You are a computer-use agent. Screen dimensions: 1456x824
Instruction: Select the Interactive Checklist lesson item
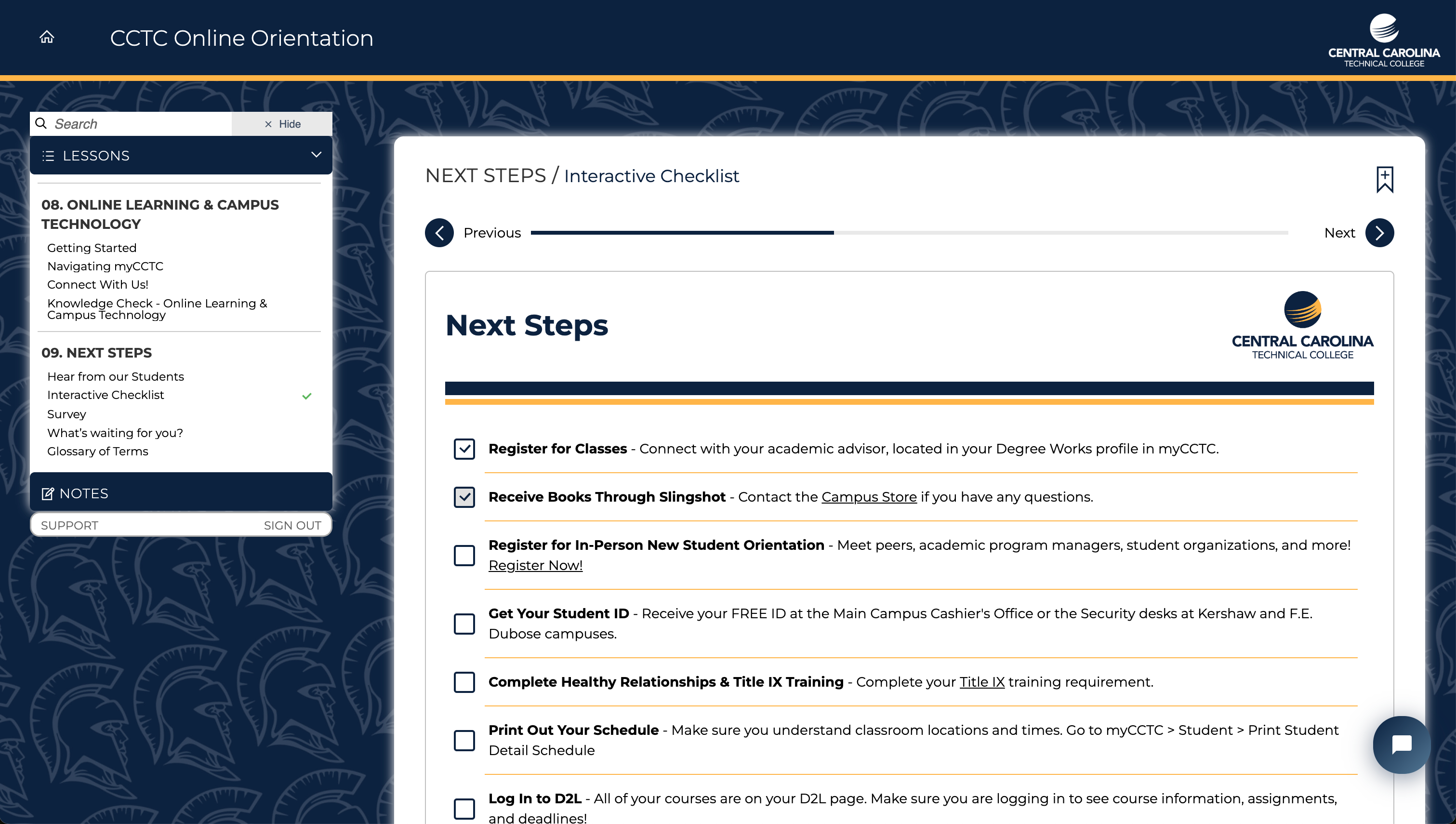(105, 395)
